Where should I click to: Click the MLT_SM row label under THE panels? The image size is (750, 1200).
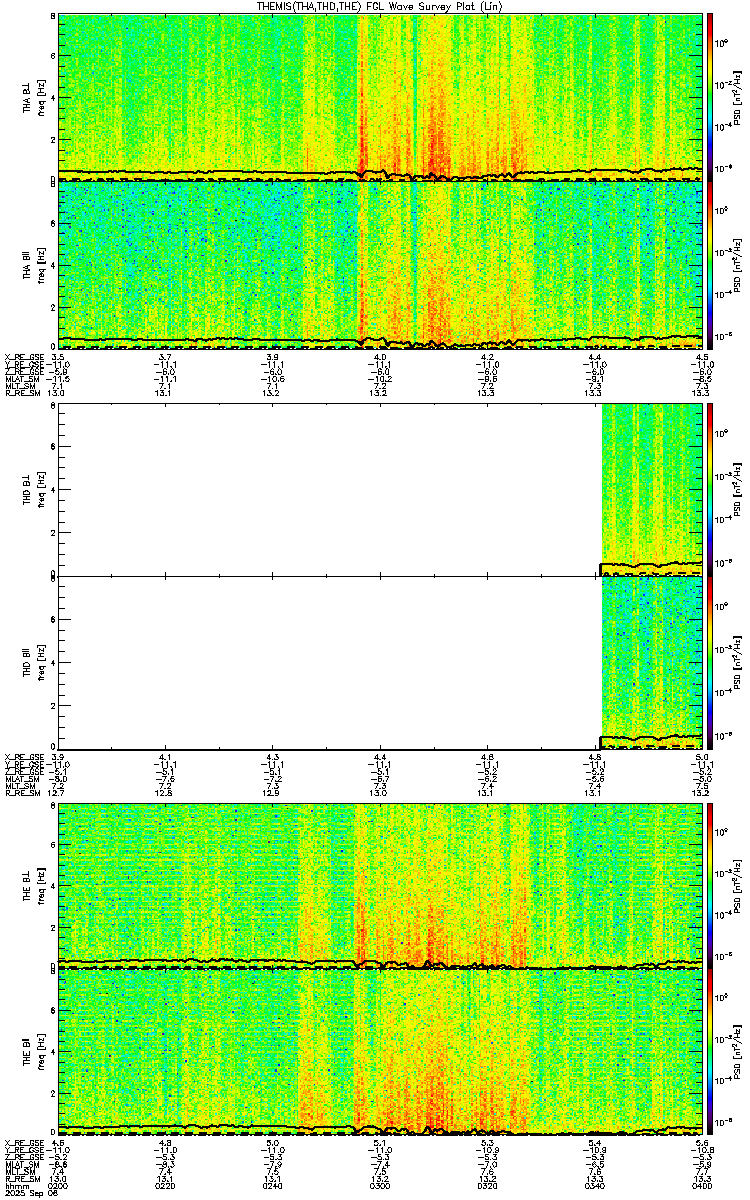point(18,1170)
